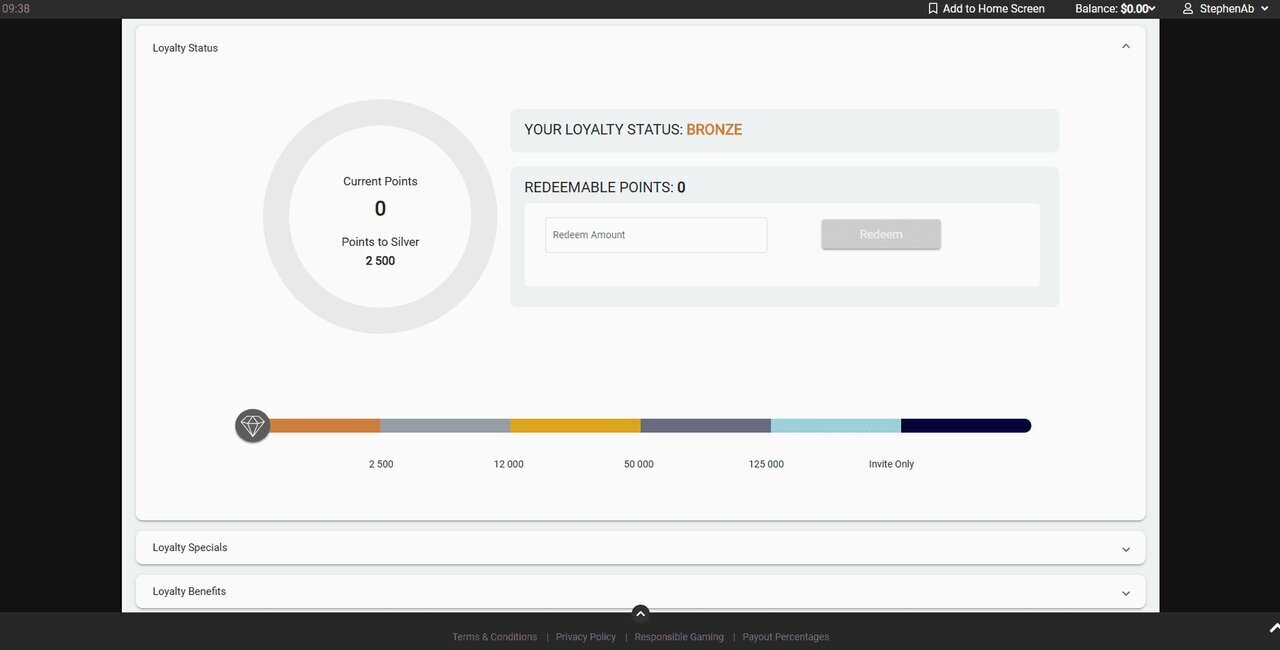Image resolution: width=1280 pixels, height=650 pixels.
Task: Click the Redeem Amount input field
Action: tap(656, 235)
